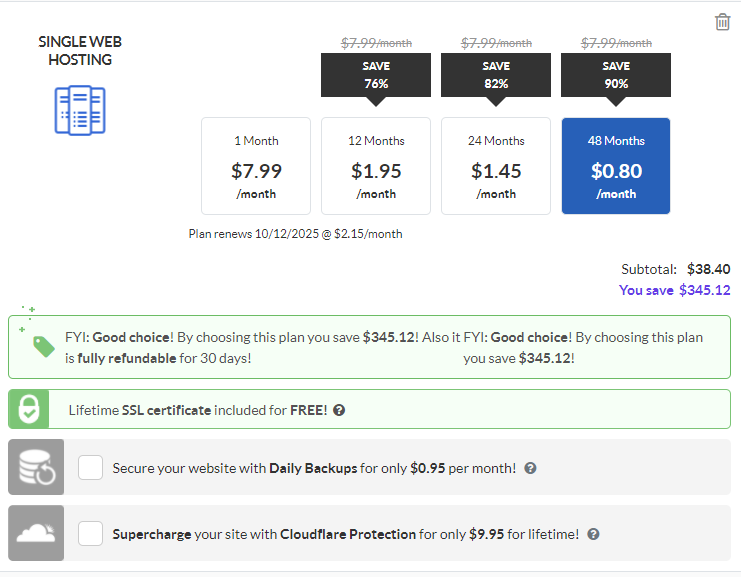Click the 'You save $345.12' text
Image resolution: width=741 pixels, height=577 pixels.
pyautogui.click(x=674, y=290)
